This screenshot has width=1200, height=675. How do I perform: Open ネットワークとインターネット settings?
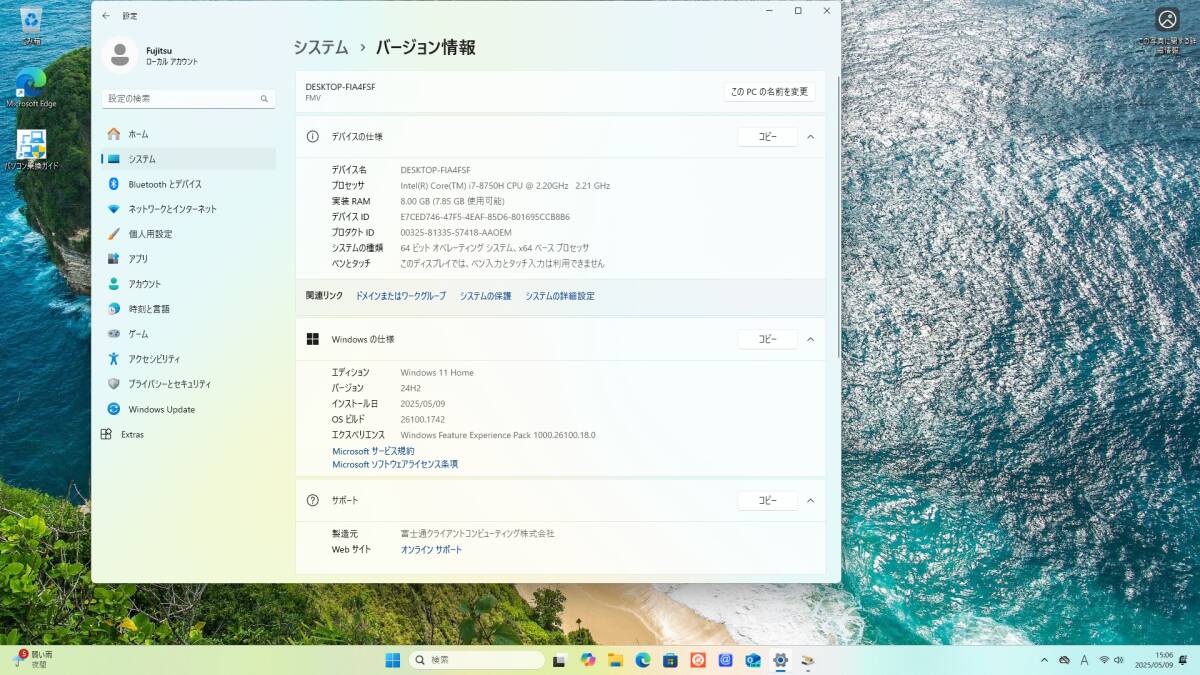pyautogui.click(x=188, y=209)
